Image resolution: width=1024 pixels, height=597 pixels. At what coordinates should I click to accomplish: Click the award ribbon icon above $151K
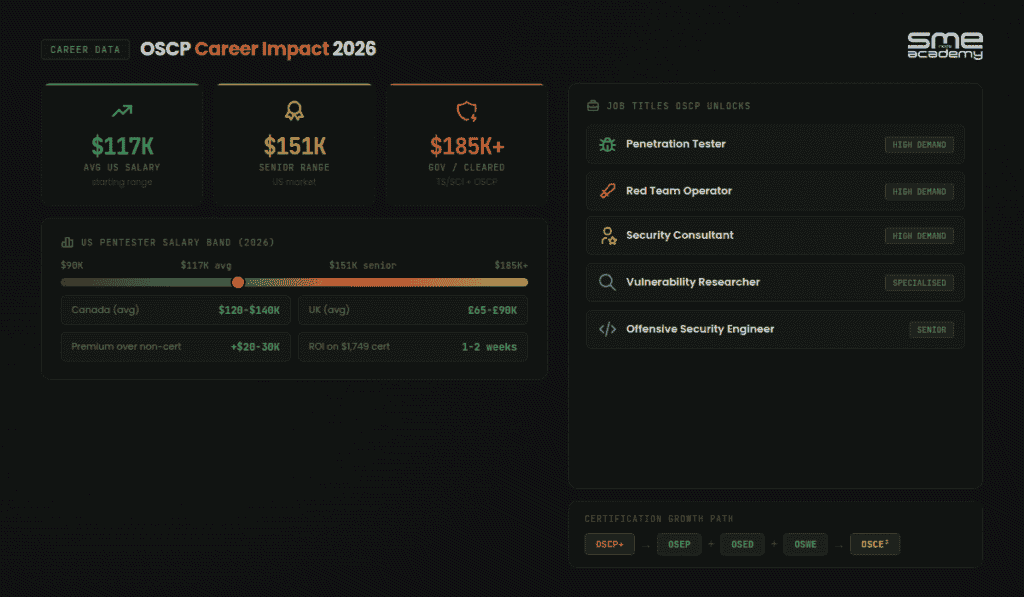tap(295, 111)
